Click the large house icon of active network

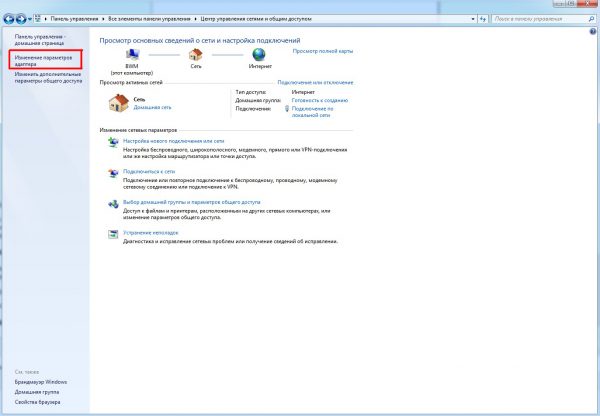119,103
